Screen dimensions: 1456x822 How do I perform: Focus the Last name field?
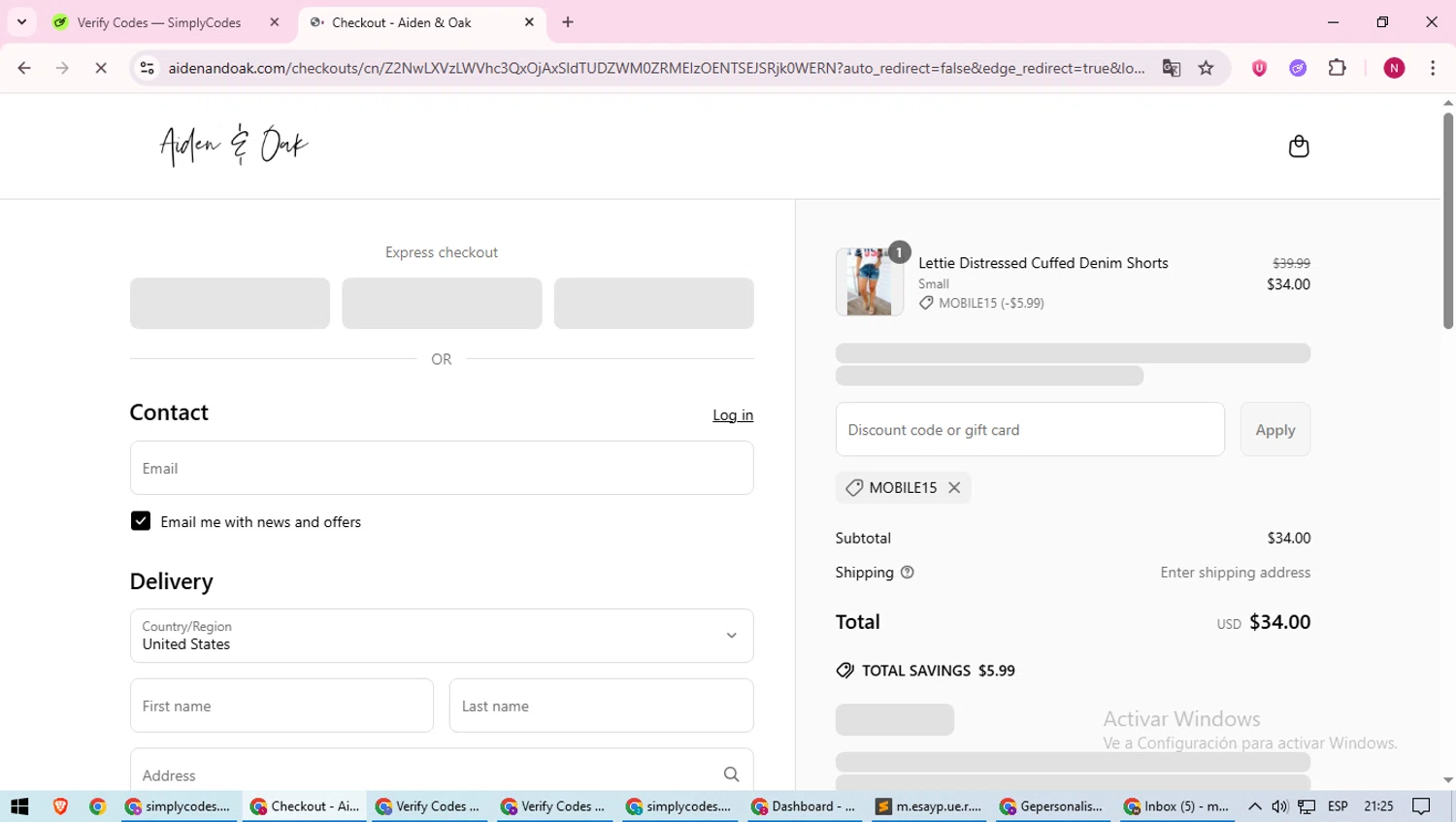[x=601, y=706]
